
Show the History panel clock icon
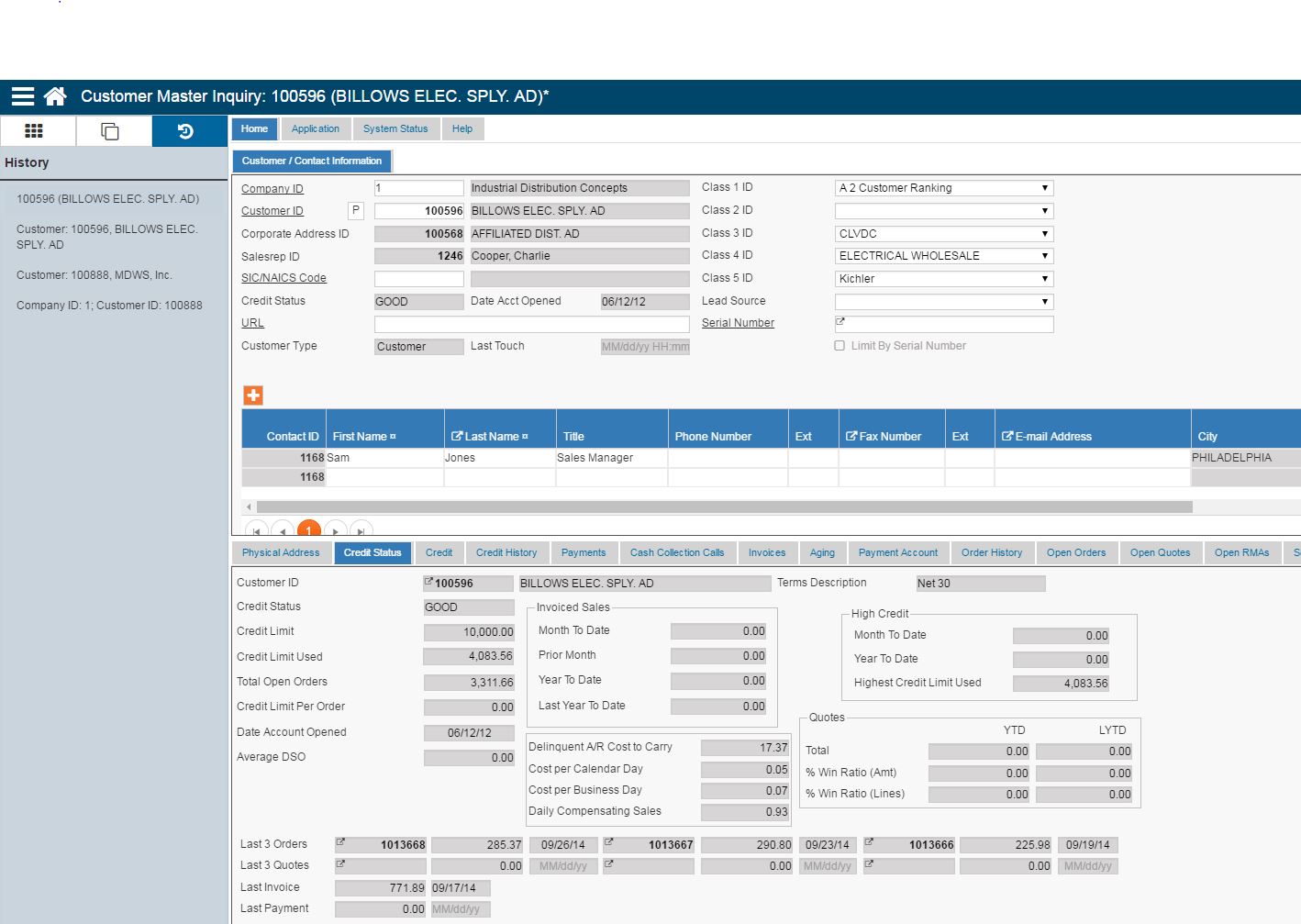pyautogui.click(x=185, y=131)
